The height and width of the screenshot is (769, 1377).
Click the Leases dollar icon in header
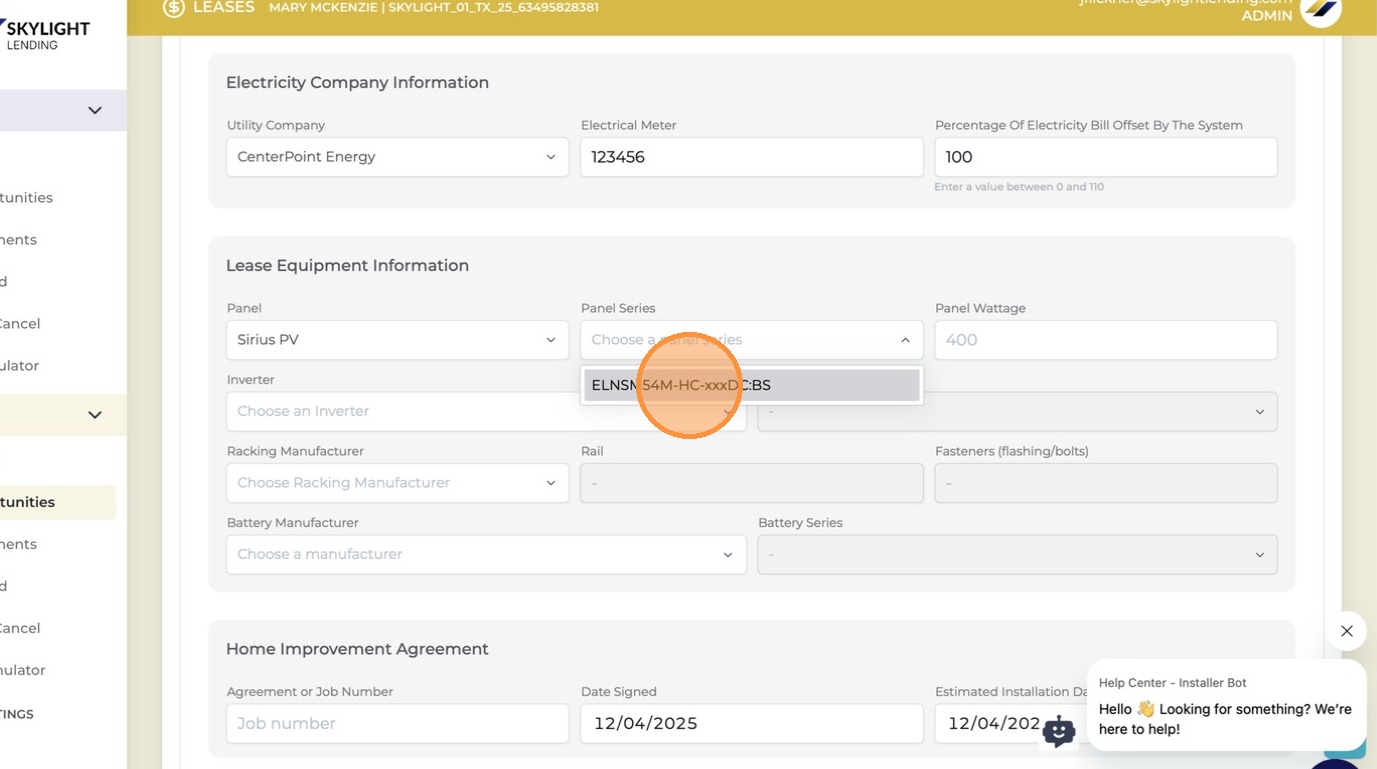[x=174, y=8]
